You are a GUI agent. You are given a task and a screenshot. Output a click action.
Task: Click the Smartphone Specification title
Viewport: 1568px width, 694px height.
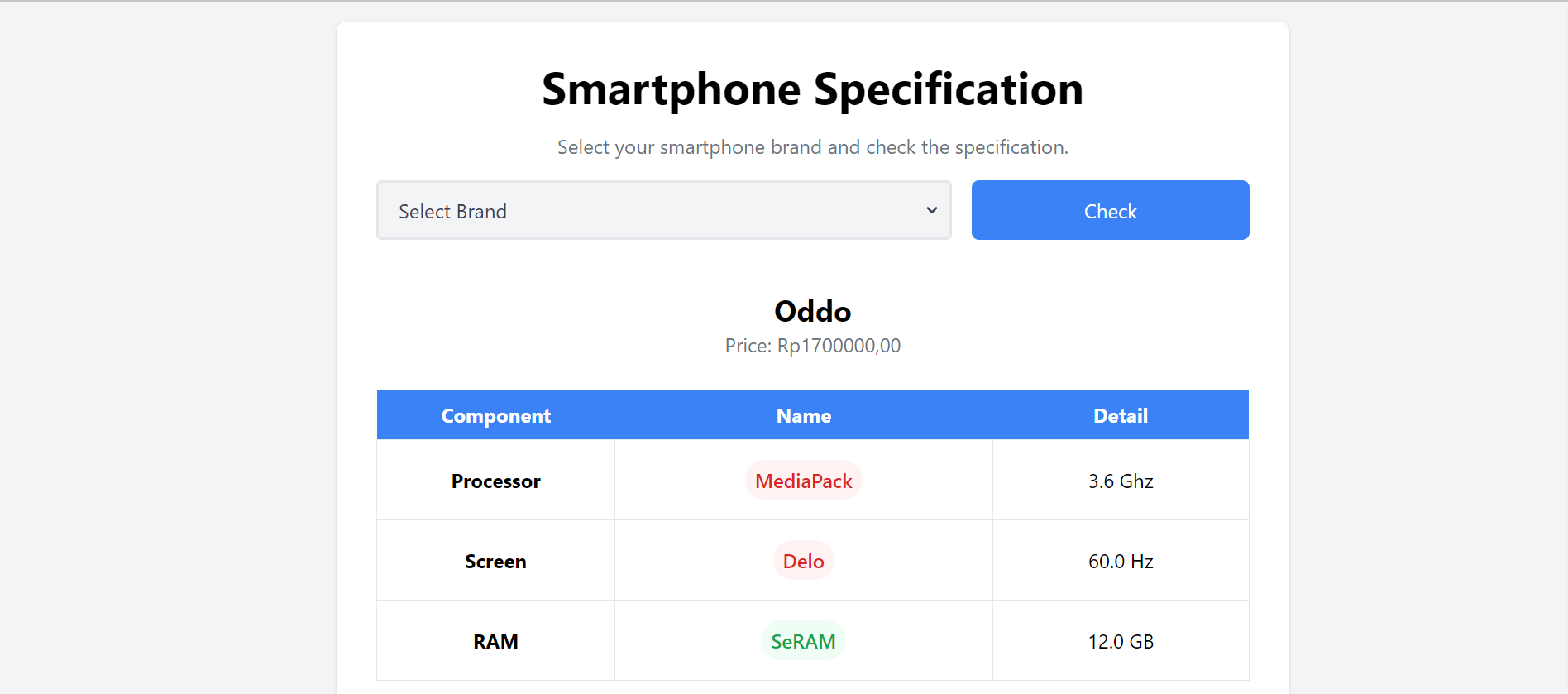click(812, 89)
